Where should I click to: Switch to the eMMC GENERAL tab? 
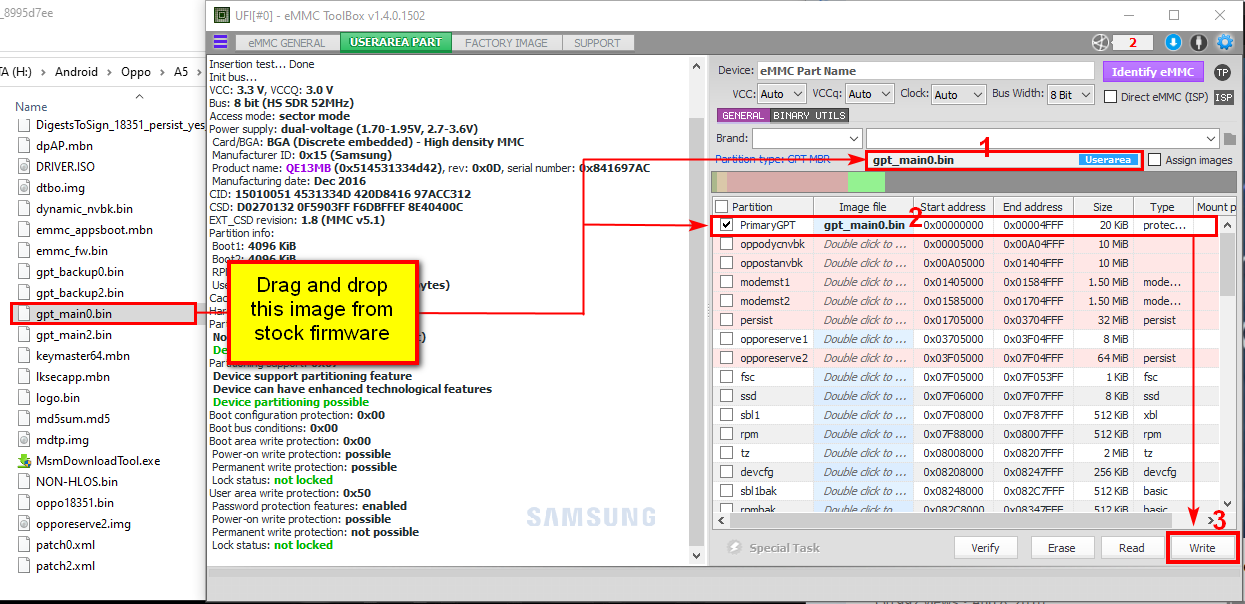tap(286, 43)
